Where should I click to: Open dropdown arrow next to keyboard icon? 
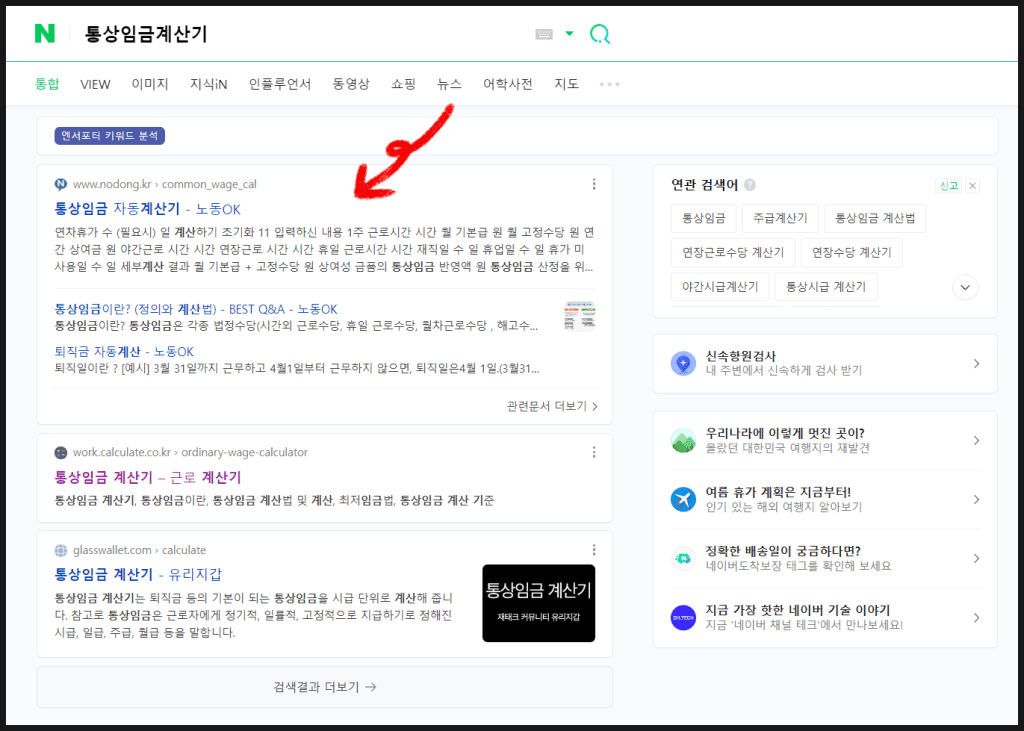[569, 34]
